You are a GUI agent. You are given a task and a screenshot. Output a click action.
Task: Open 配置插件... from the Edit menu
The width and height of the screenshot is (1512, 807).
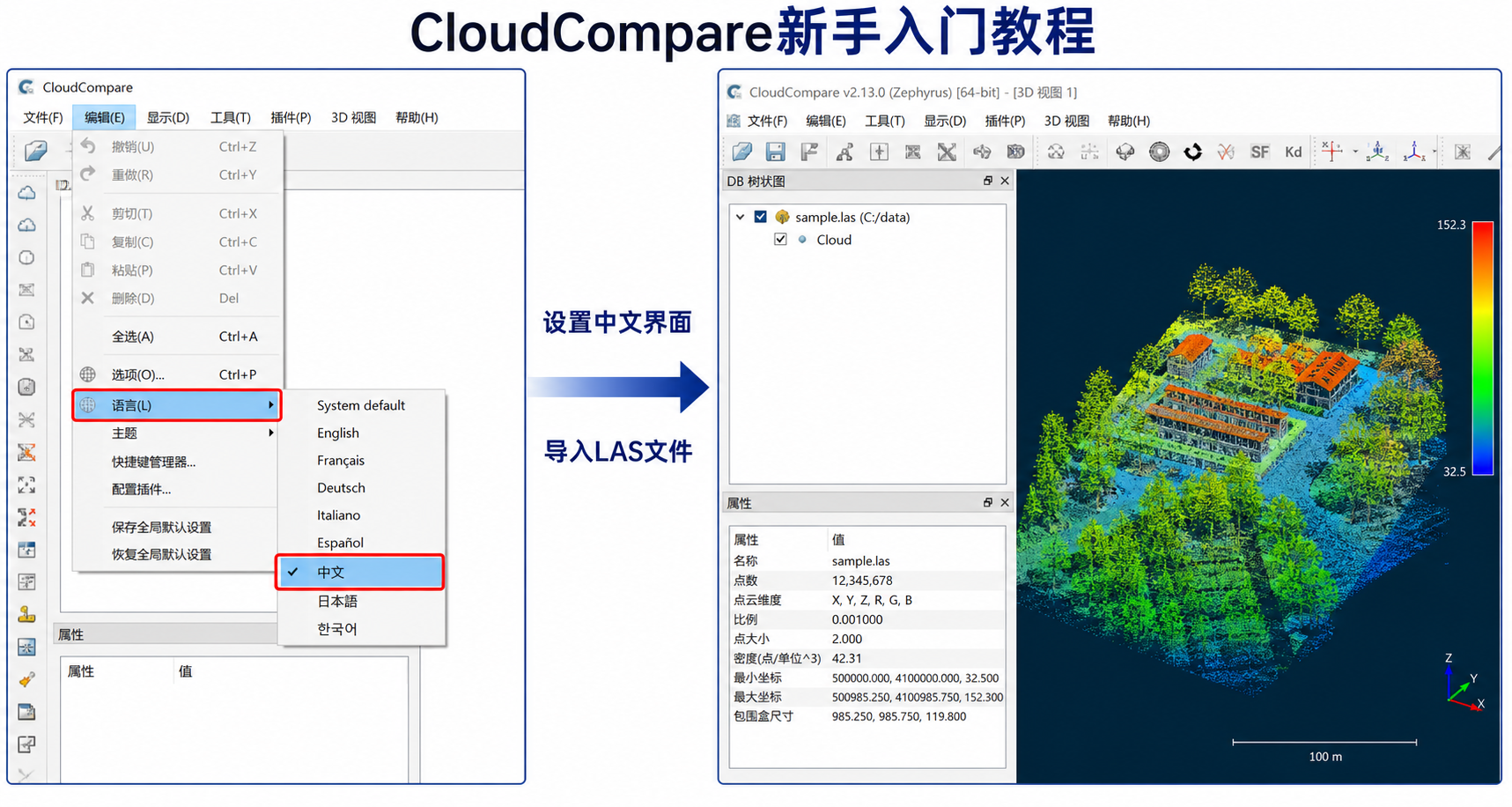(x=141, y=489)
